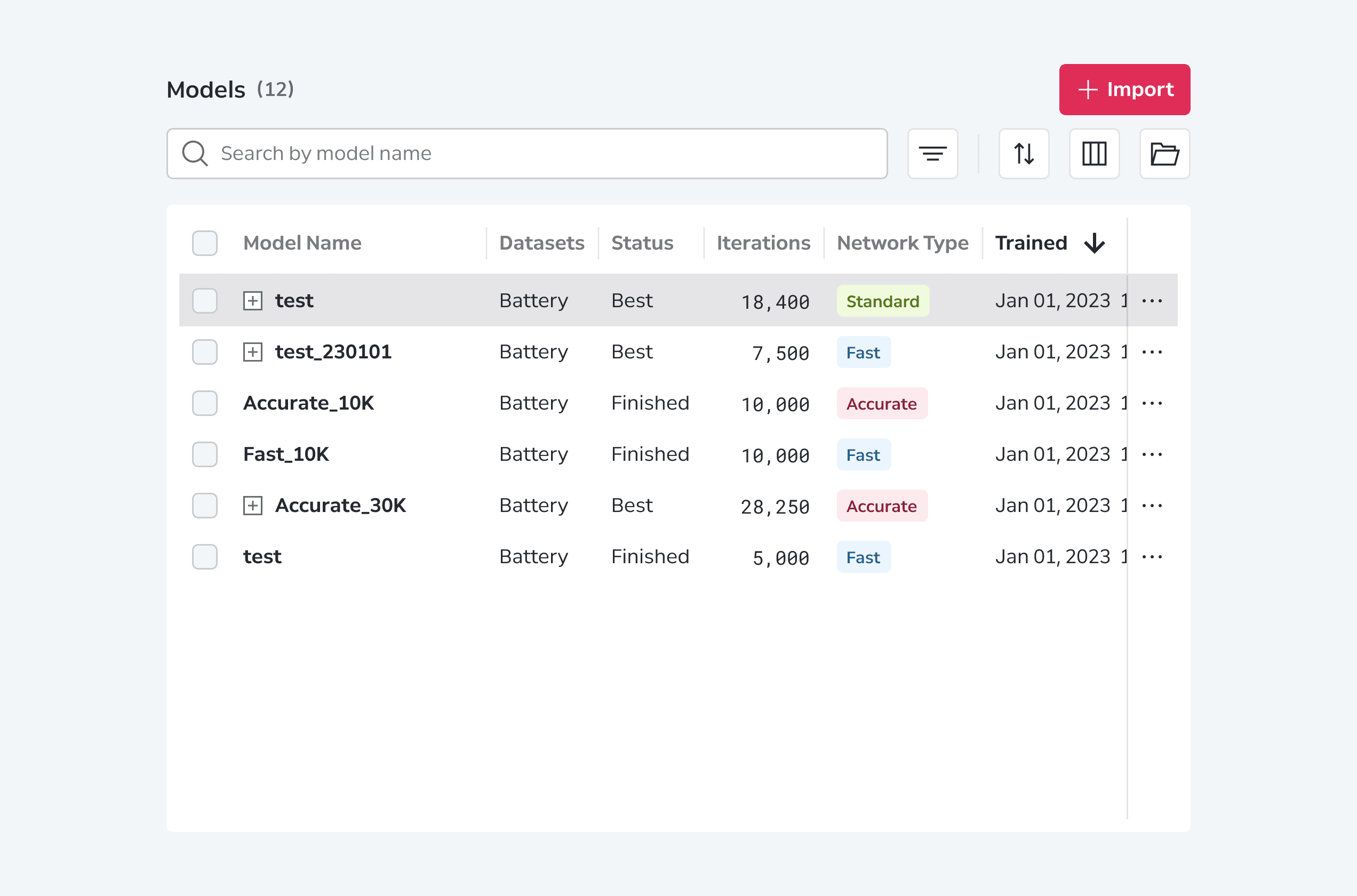The width and height of the screenshot is (1357, 896).
Task: Open the sort order arrows icon
Action: pos(1023,154)
